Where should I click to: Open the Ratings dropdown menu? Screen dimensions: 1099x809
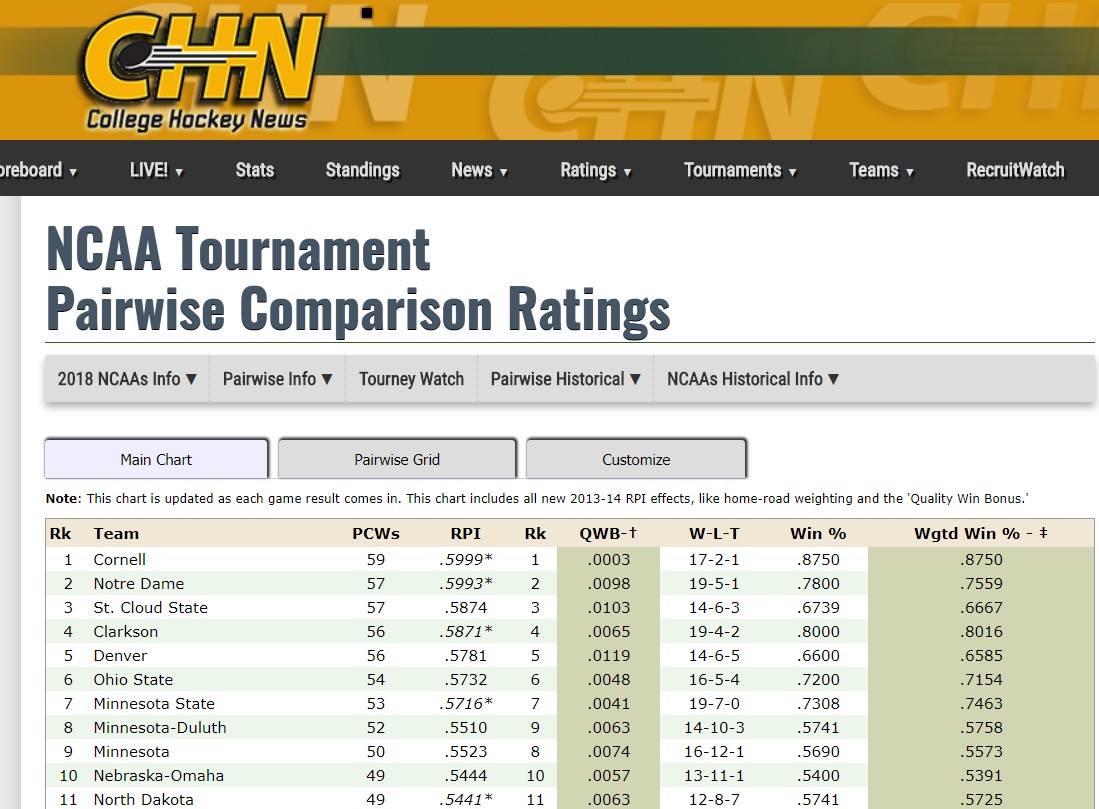tap(596, 170)
